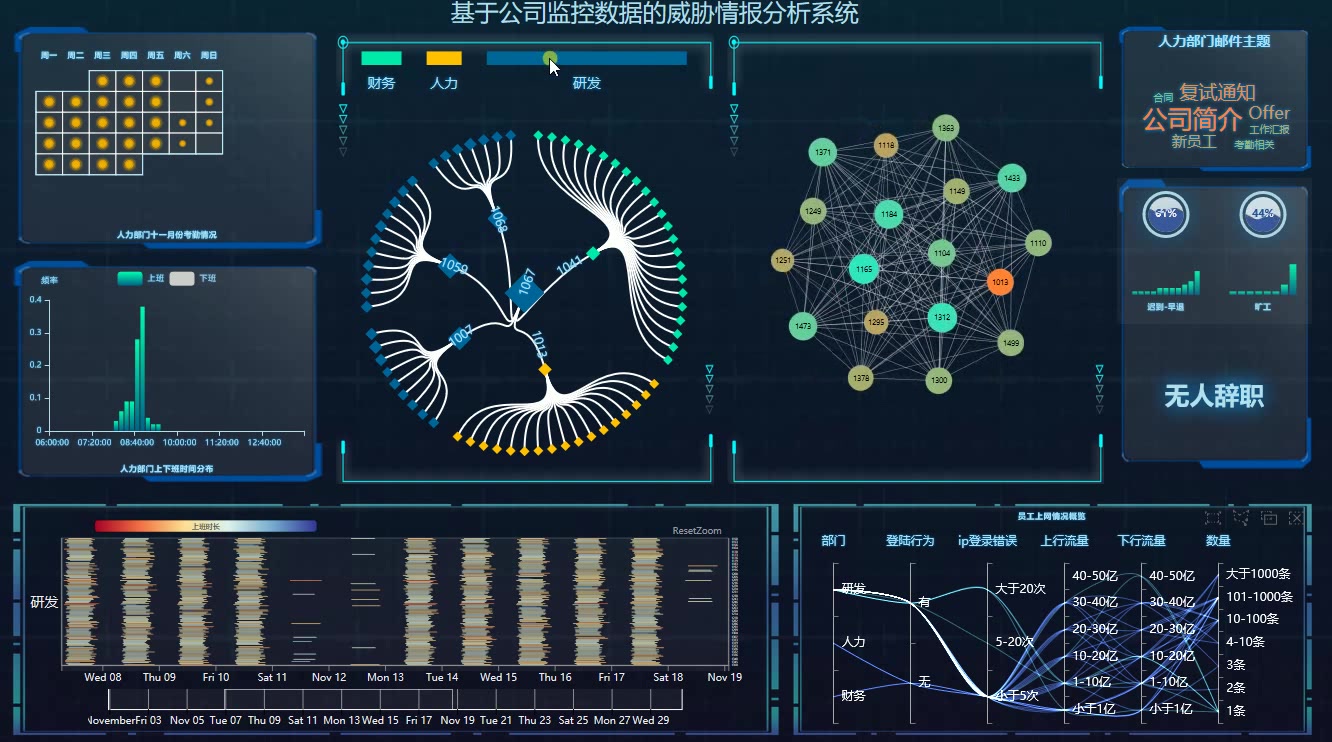Click the word 新员工 in the word cloud
The height and width of the screenshot is (742, 1332).
[x=1194, y=142]
